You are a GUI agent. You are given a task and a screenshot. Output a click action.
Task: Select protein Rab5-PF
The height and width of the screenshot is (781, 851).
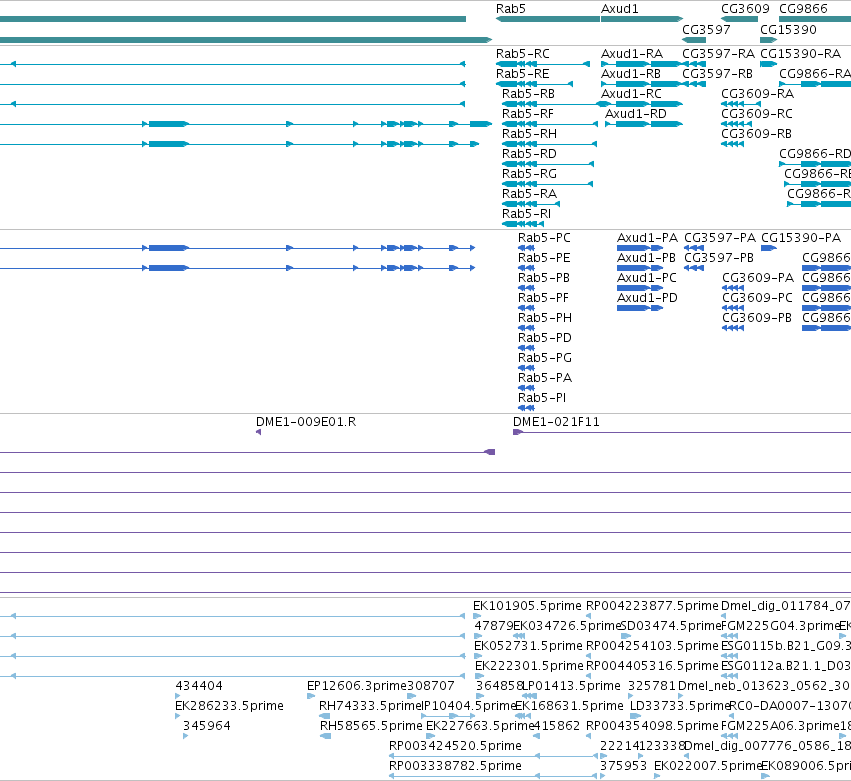point(544,299)
